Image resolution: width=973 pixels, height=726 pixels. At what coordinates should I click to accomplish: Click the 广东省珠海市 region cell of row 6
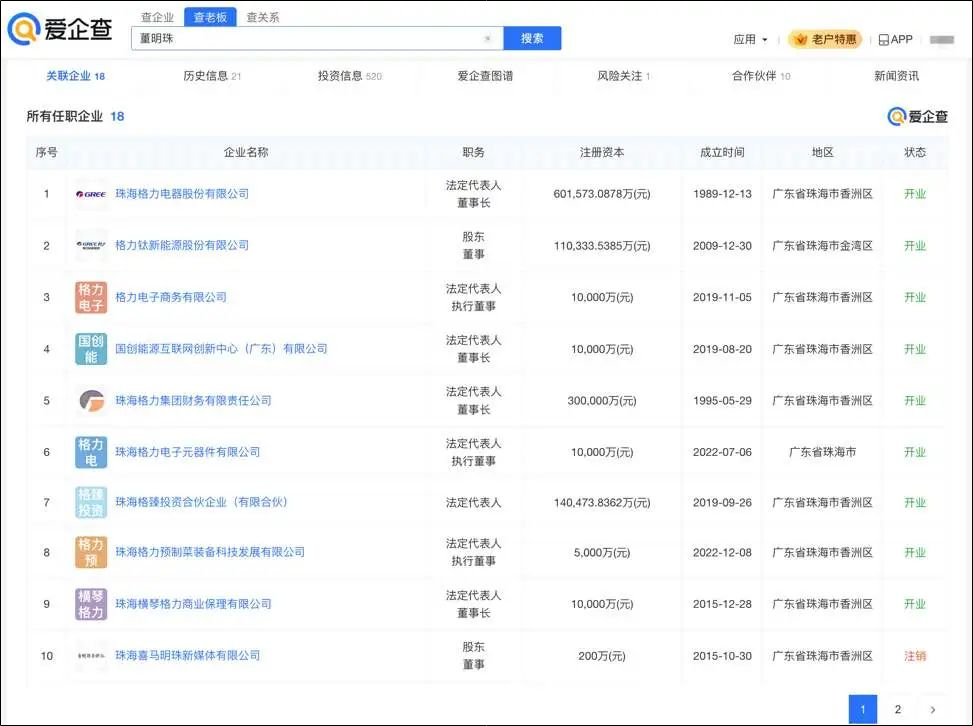click(x=822, y=452)
